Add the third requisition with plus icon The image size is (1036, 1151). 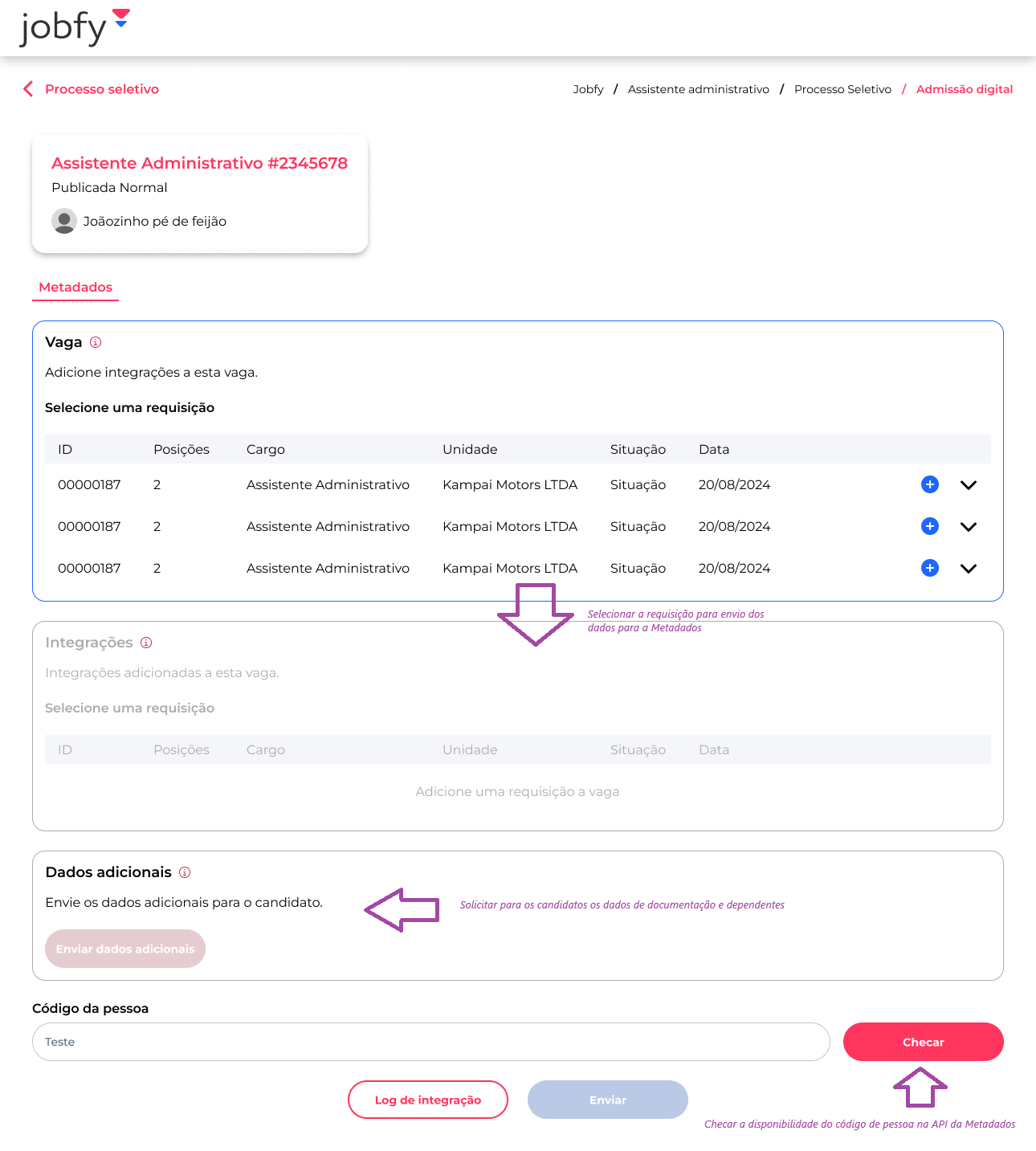tap(929, 568)
